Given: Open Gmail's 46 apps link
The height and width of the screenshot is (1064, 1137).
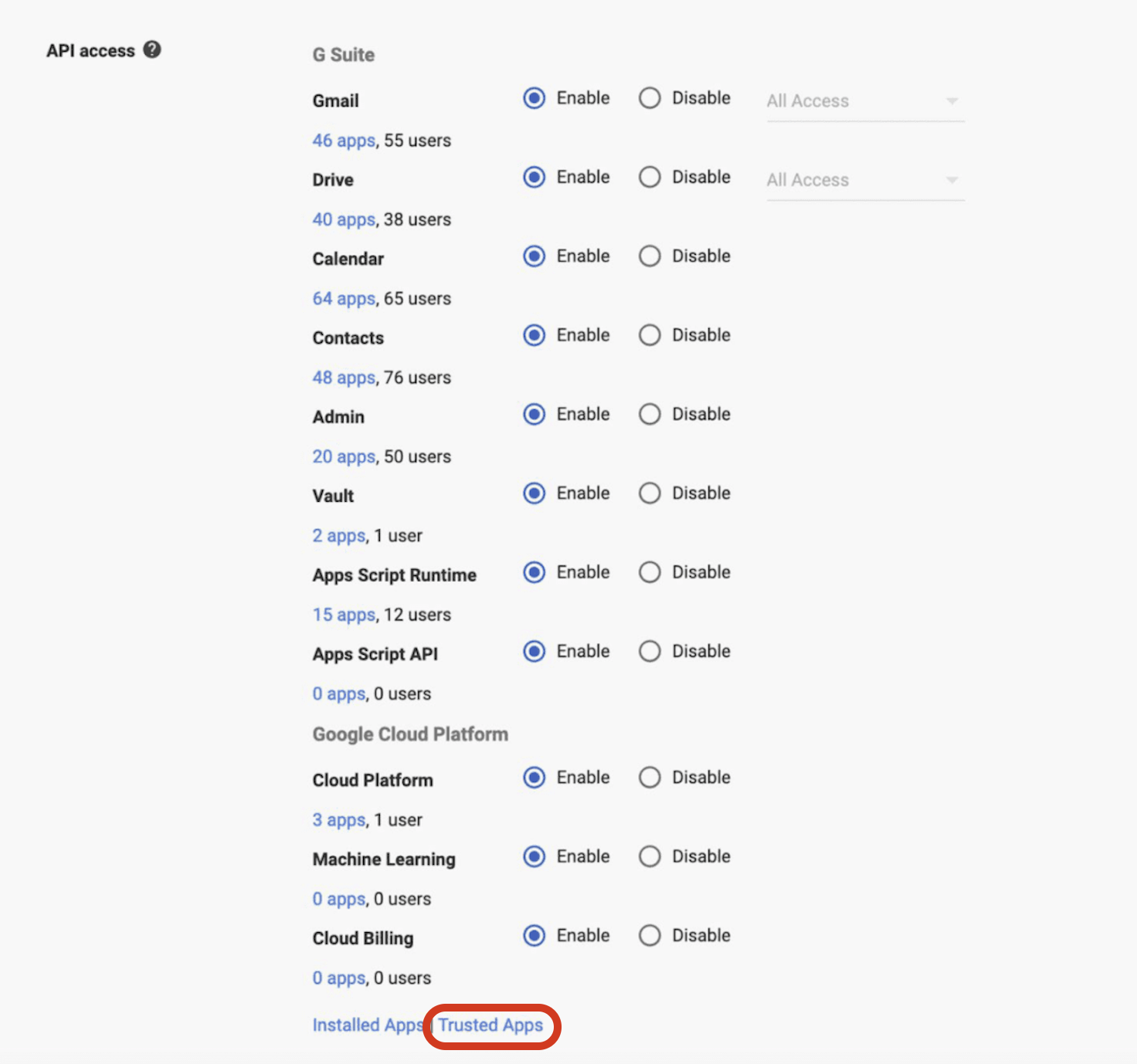Looking at the screenshot, I should pyautogui.click(x=344, y=141).
